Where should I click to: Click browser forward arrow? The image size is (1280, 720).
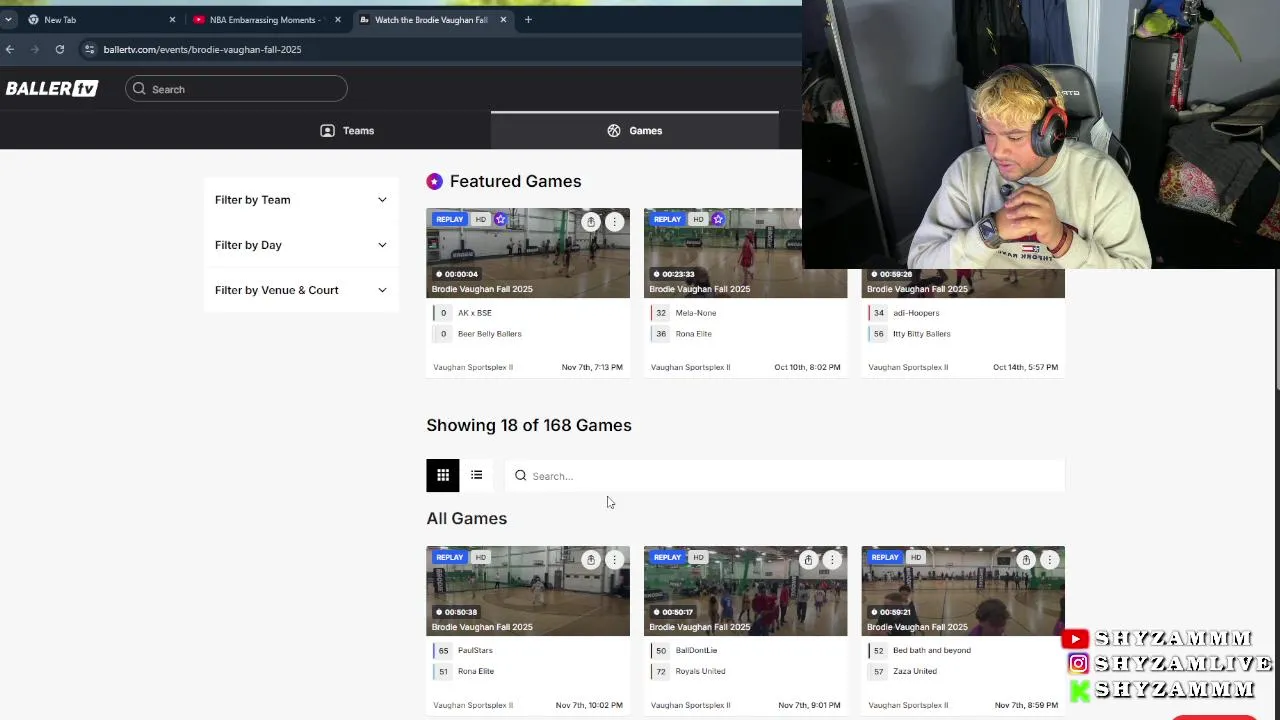(35, 49)
